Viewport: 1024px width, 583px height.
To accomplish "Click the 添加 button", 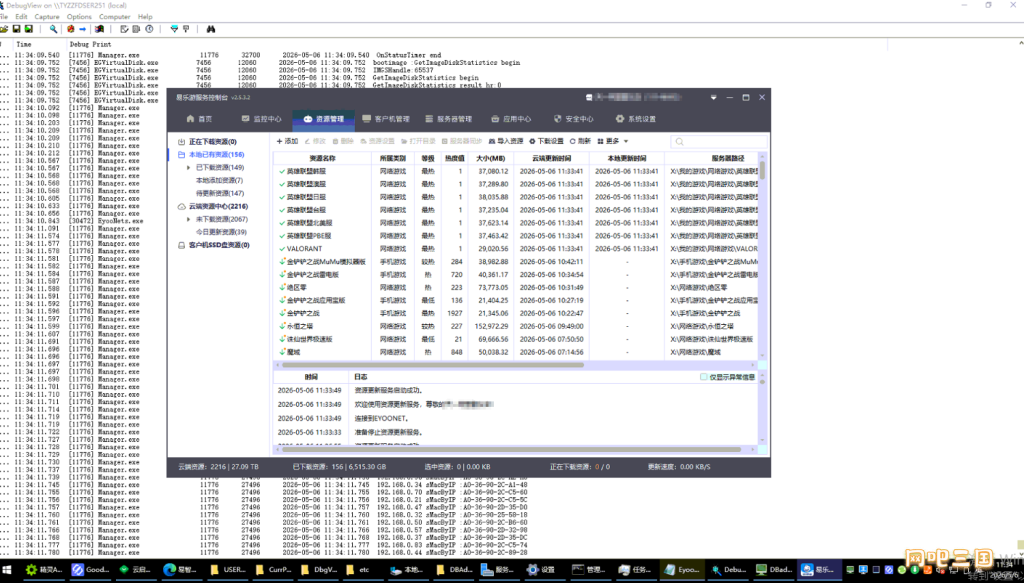I will tap(287, 141).
